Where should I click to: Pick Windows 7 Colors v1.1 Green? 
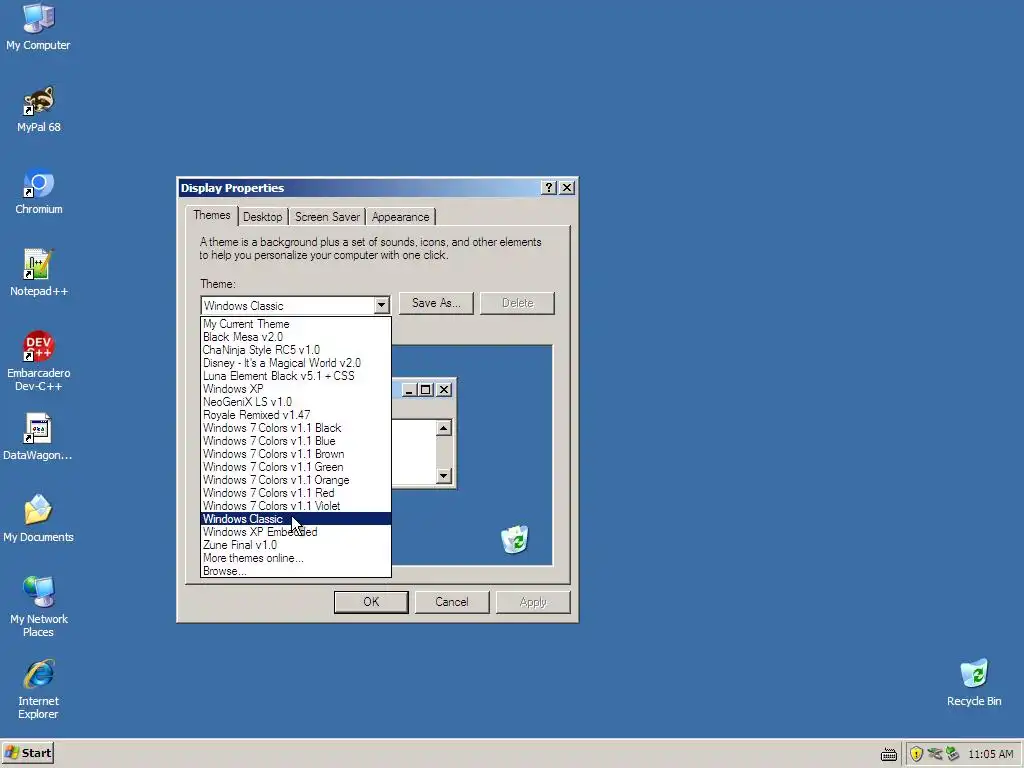pos(296,468)
